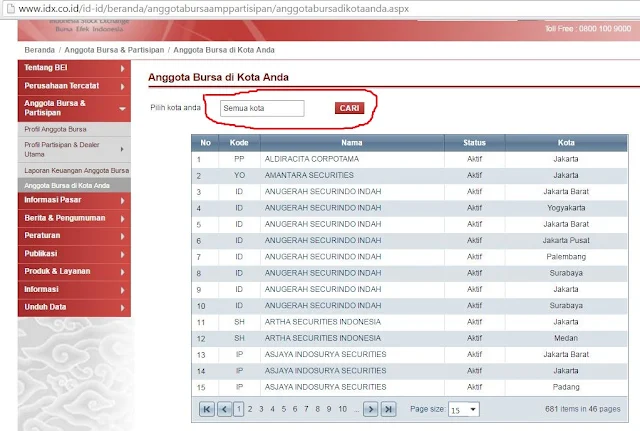Viewport: 640px width, 431px height.
Task: Go to page 2 of results
Action: [x=250, y=409]
